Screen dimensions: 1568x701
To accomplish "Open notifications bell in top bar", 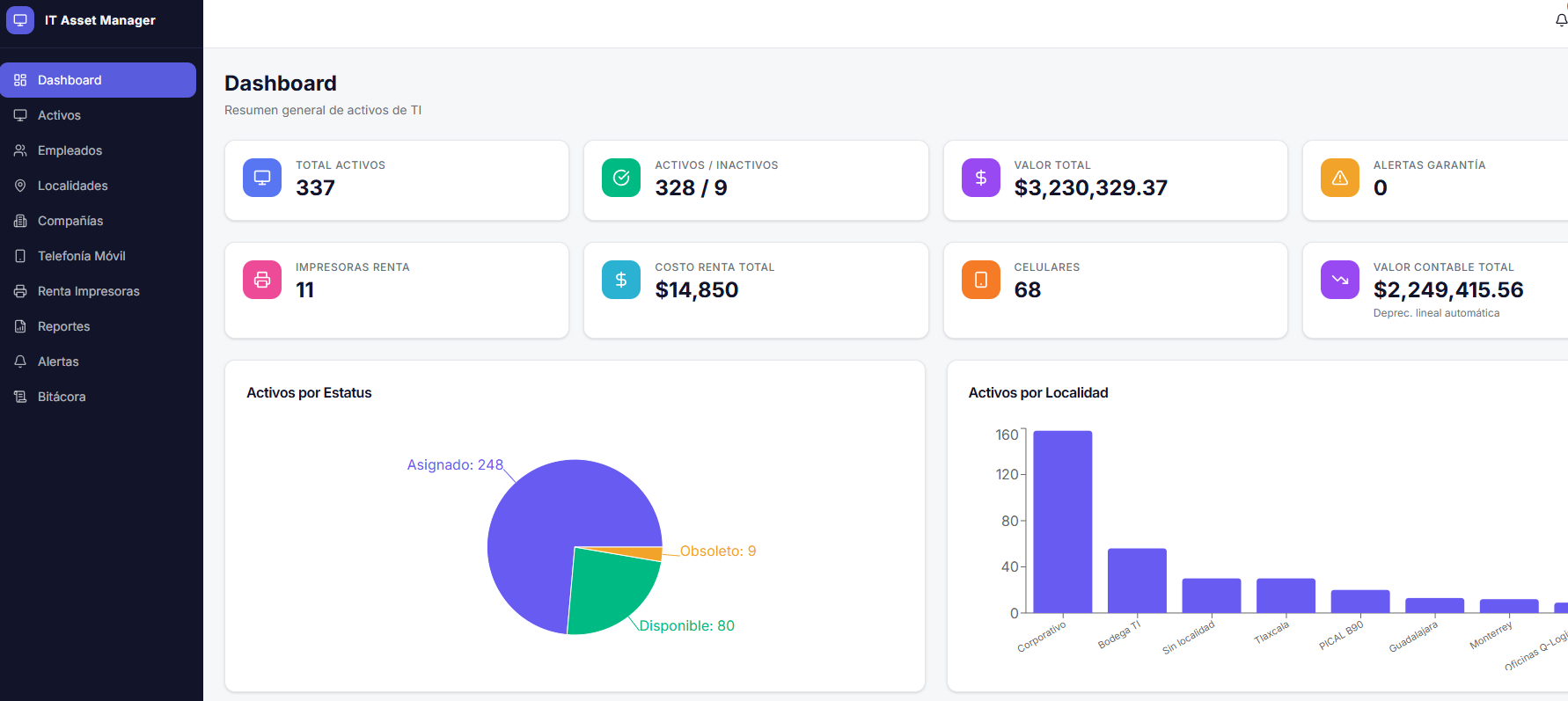I will (x=1561, y=20).
